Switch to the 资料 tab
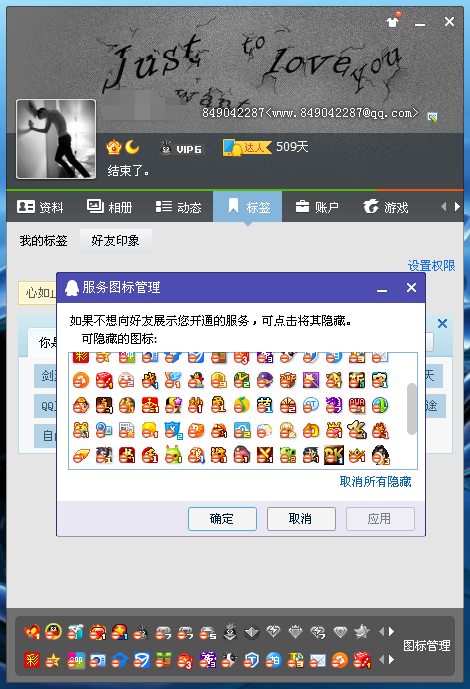470x689 pixels. [40, 207]
